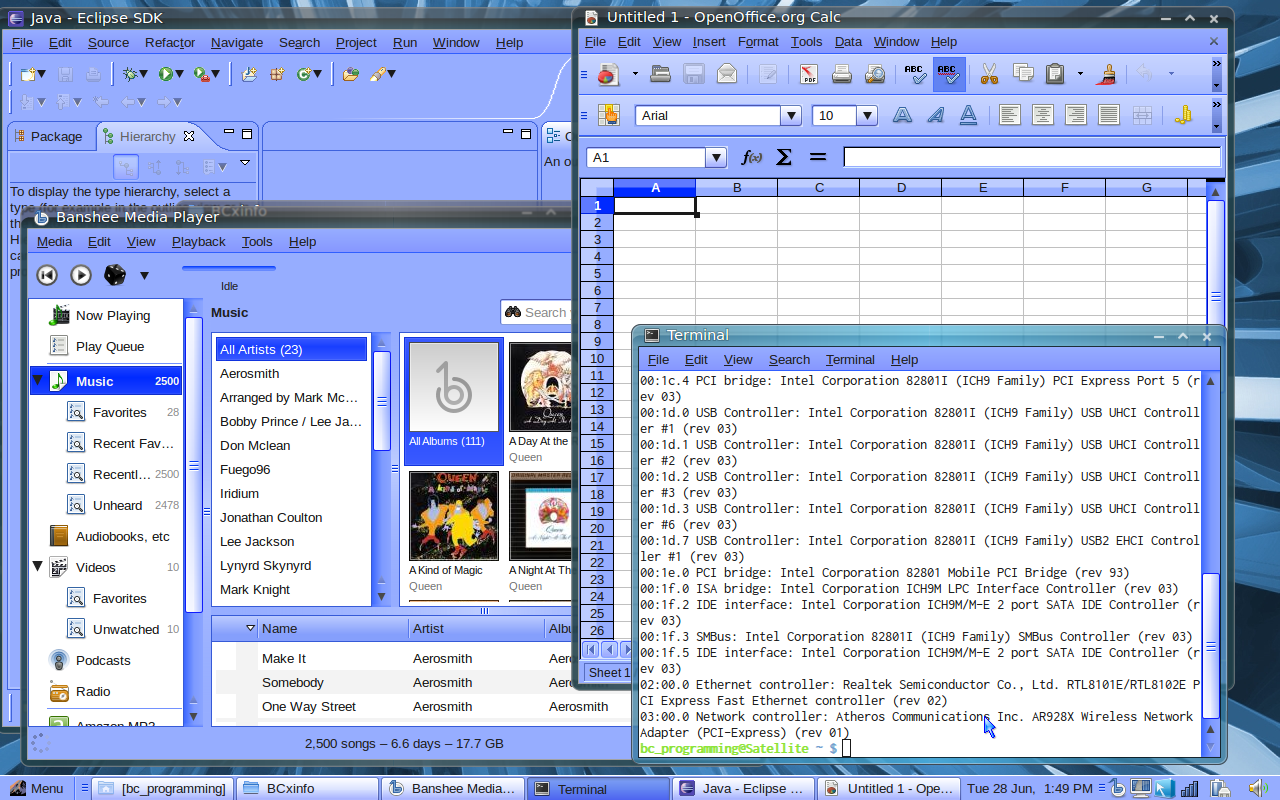This screenshot has width=1280, height=800.
Task: Open Eclipse Hierarchy view menu triangle
Action: click(245, 164)
